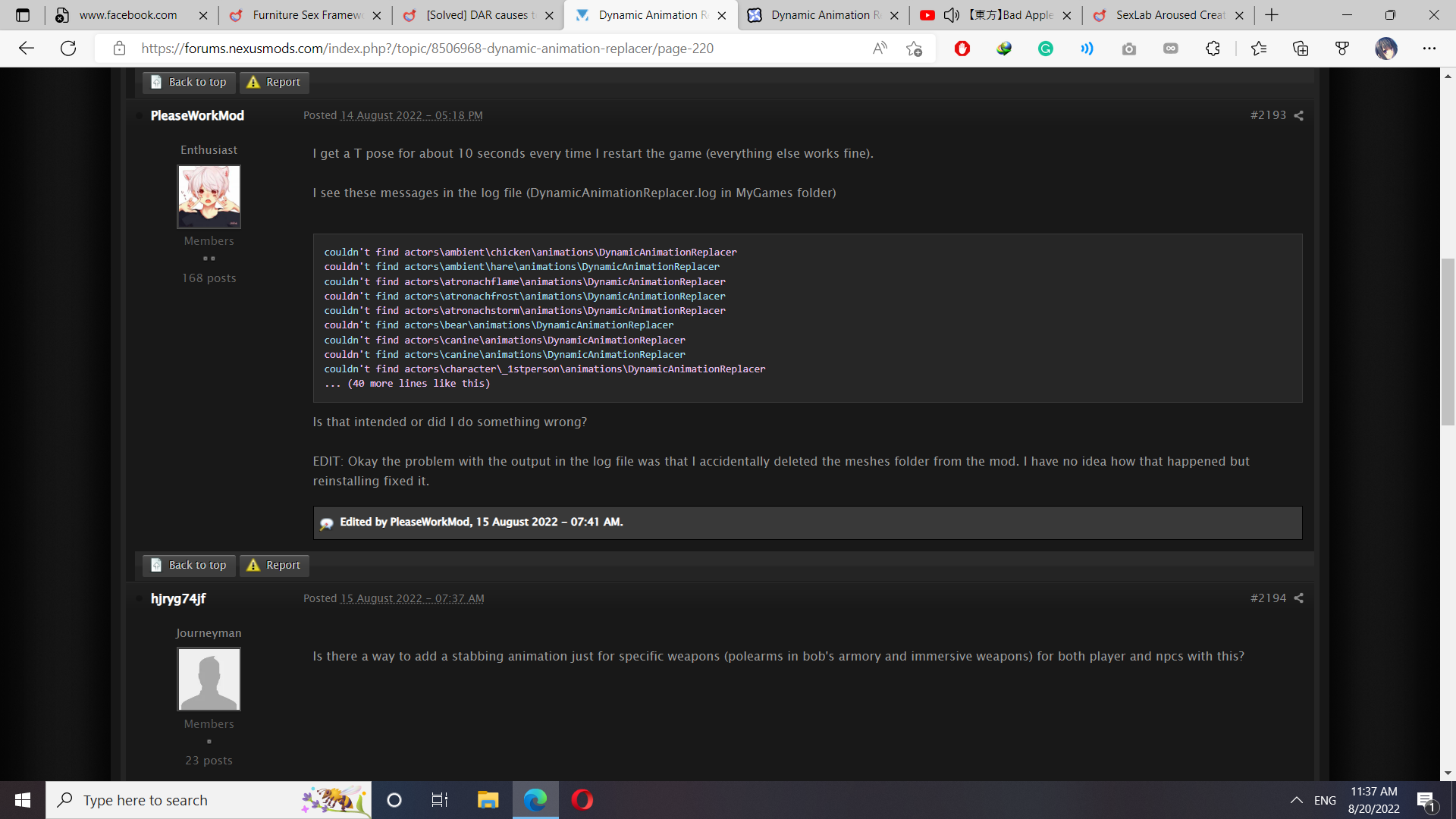Image resolution: width=1456 pixels, height=819 pixels.
Task: Click hjryg74jf default avatar
Action: coord(209,679)
